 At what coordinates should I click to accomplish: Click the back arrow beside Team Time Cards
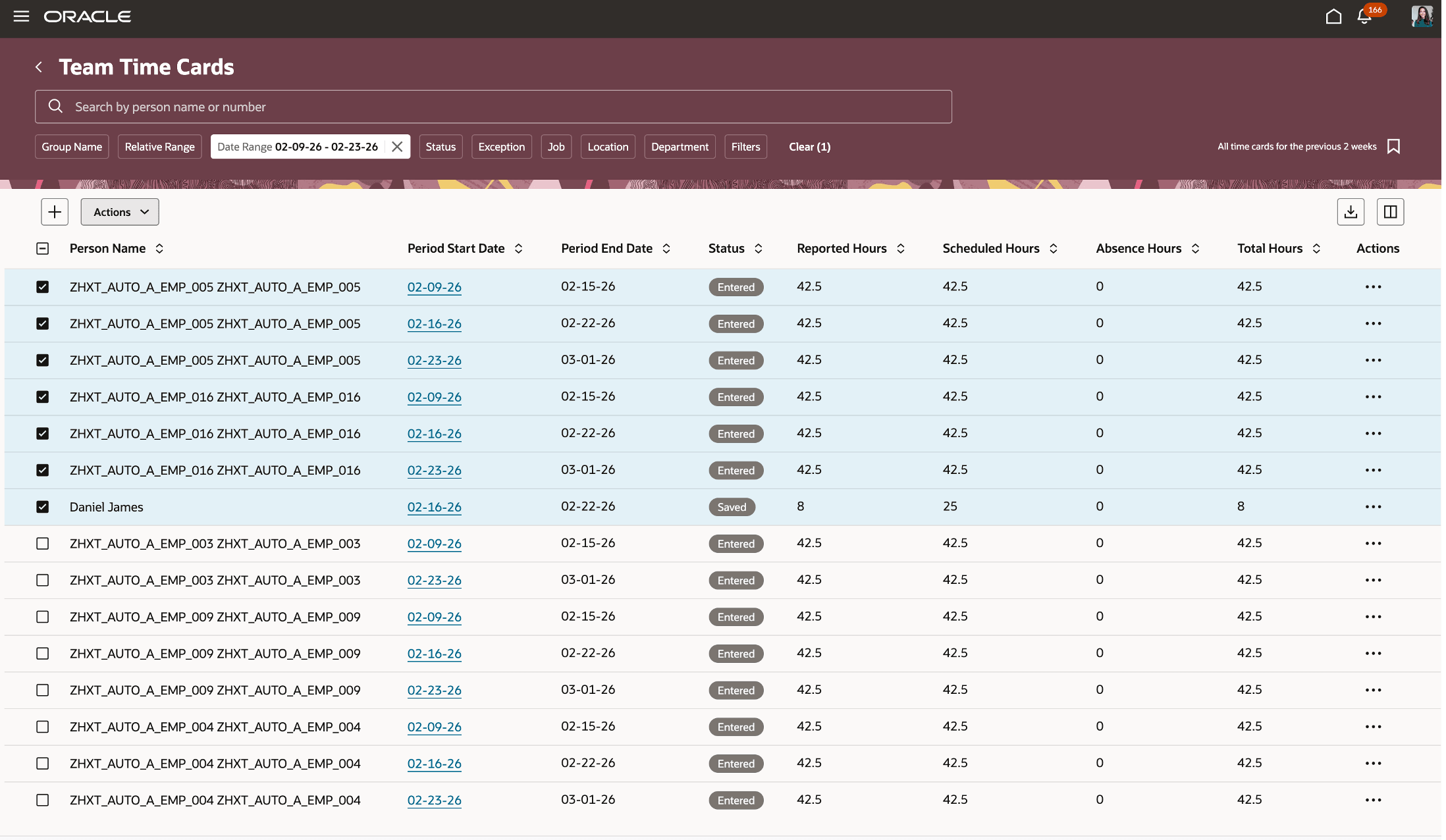38,66
